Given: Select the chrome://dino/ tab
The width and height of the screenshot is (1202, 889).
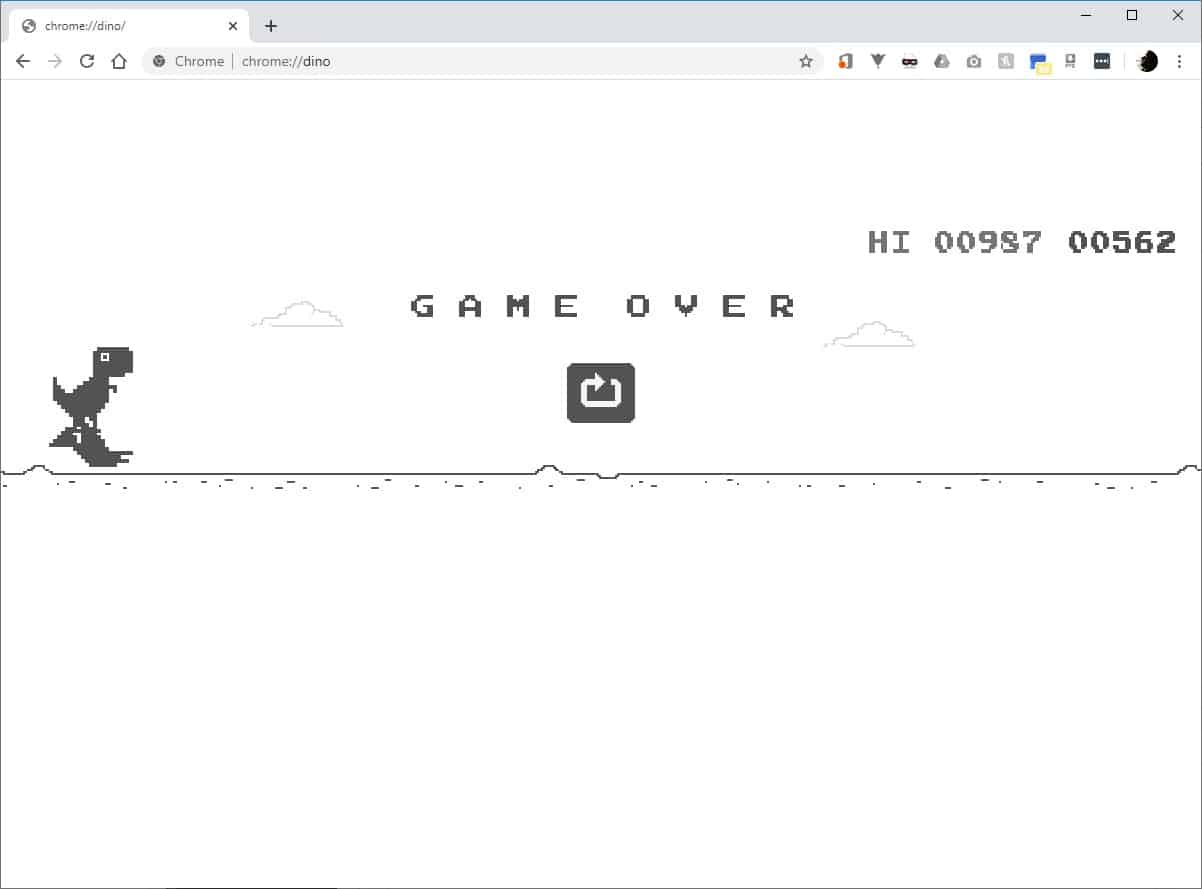Looking at the screenshot, I should [129, 26].
